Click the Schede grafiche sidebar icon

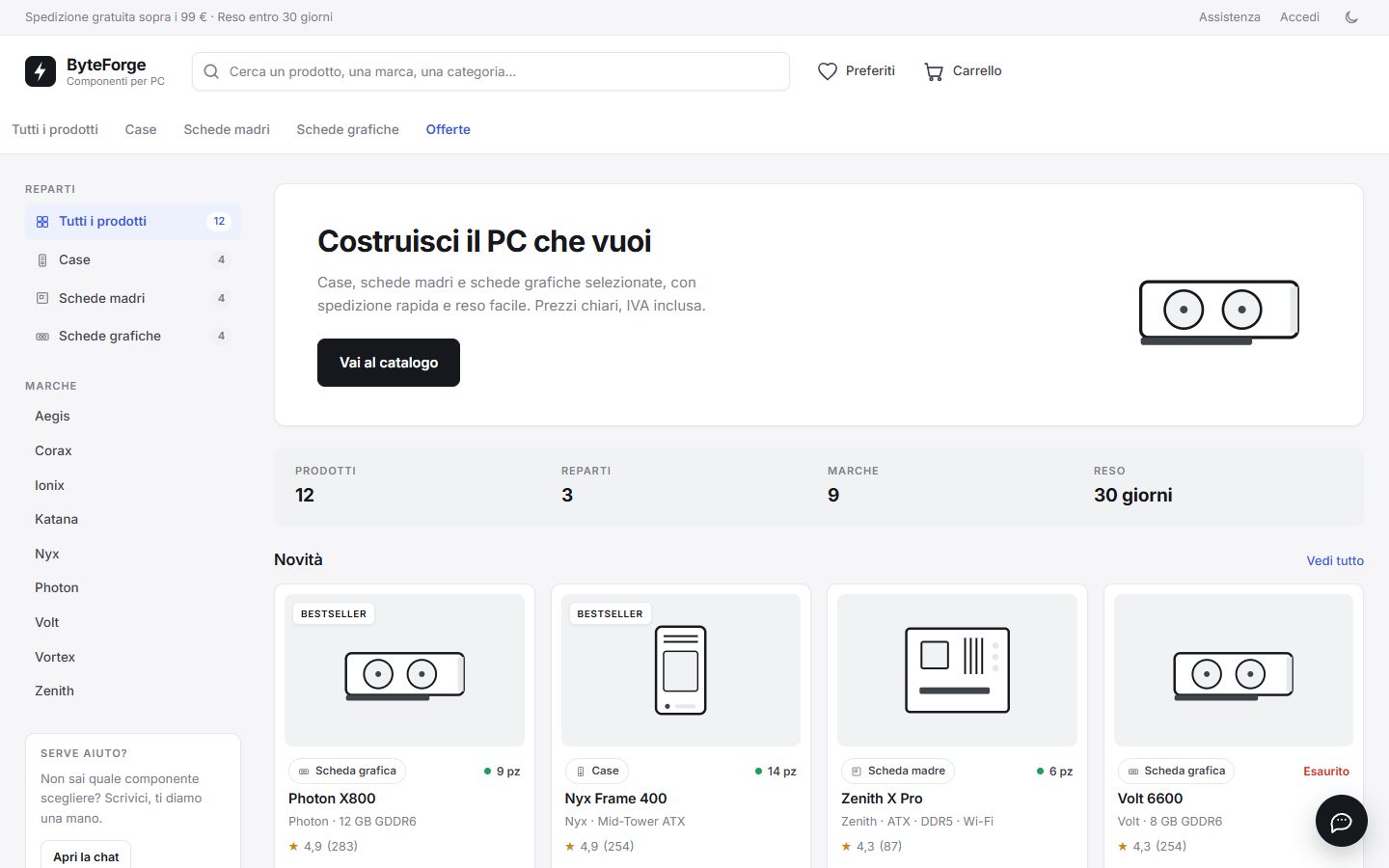tap(42, 337)
